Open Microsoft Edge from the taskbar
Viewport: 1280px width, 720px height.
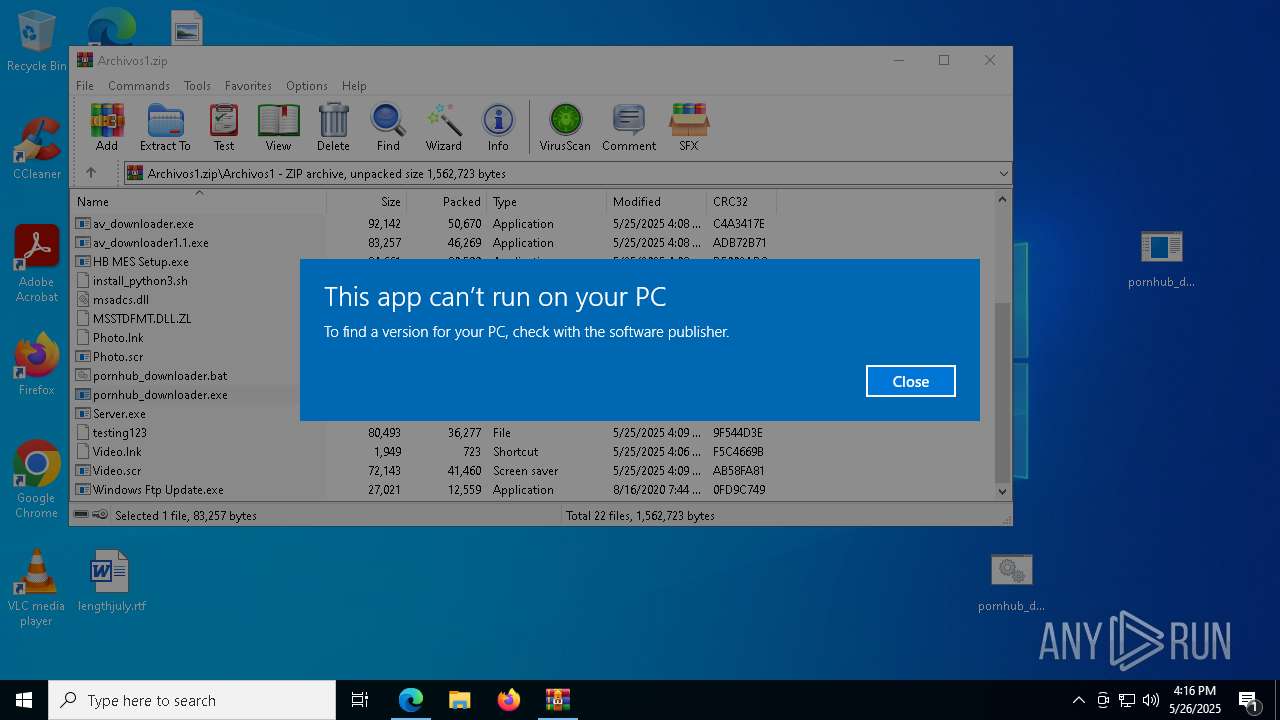[x=411, y=700]
